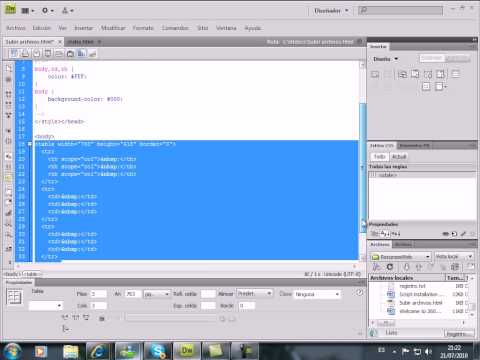Viewport: 480px width, 360px height.
Task: Select Subir archivos.html in local files list
Action: pyautogui.click(x=421, y=302)
